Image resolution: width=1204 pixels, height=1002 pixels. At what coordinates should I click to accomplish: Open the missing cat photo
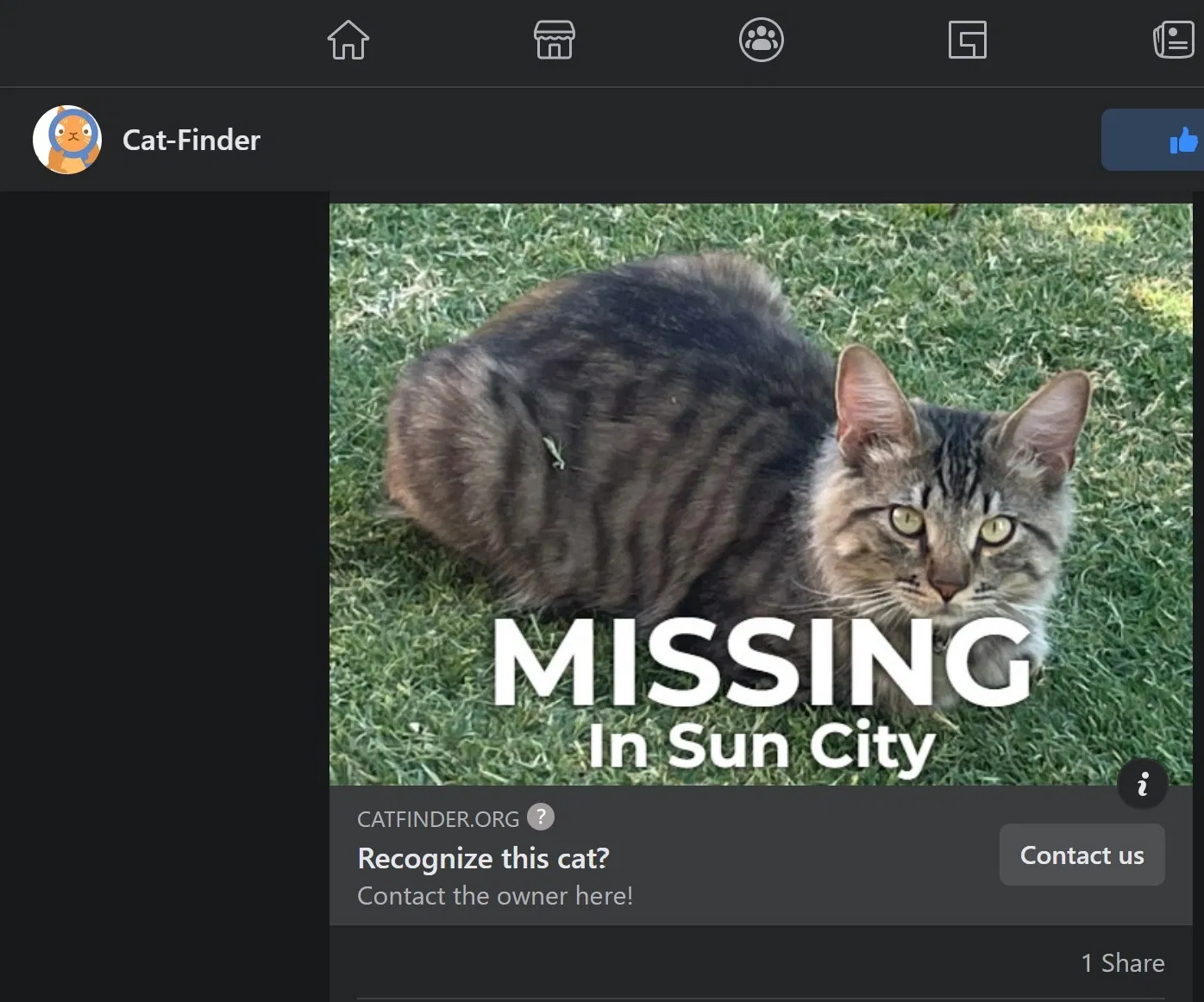(761, 494)
